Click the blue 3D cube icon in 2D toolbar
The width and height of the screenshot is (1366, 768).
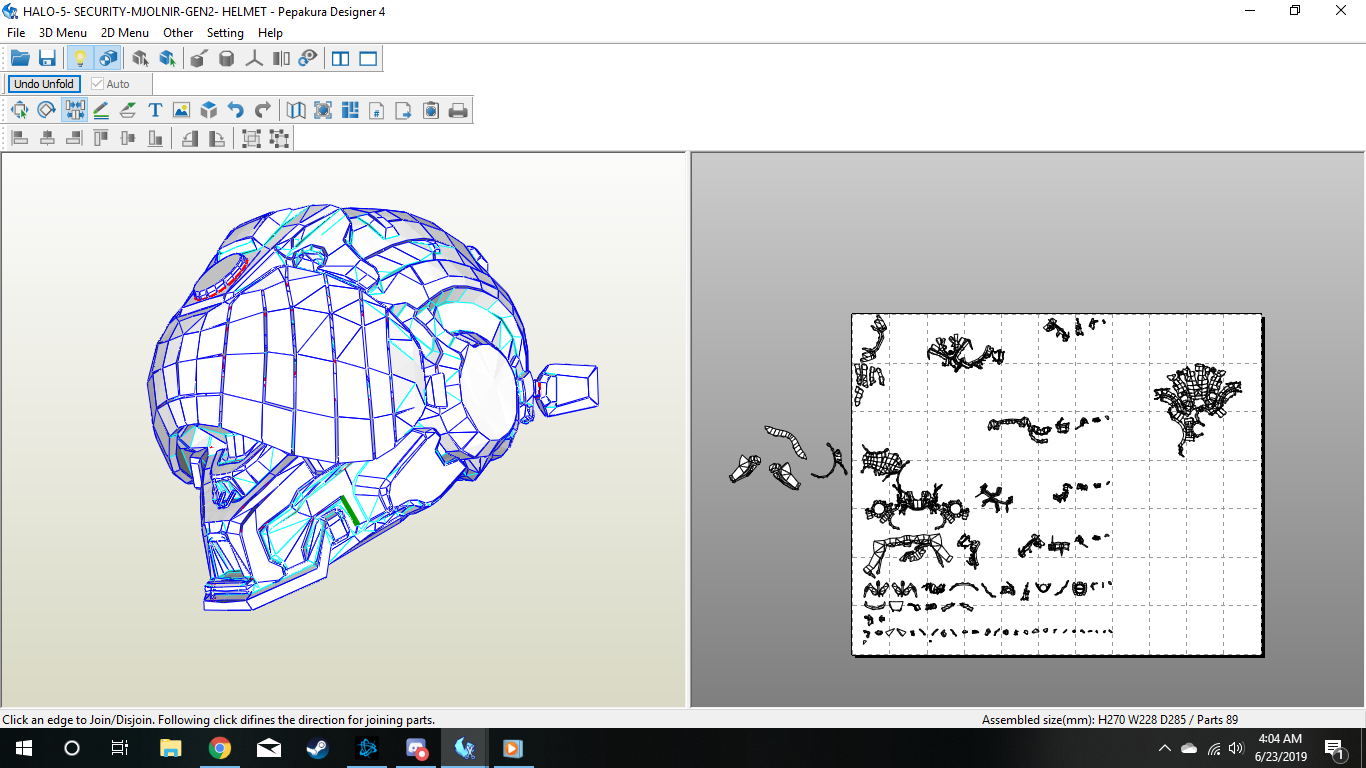(208, 110)
